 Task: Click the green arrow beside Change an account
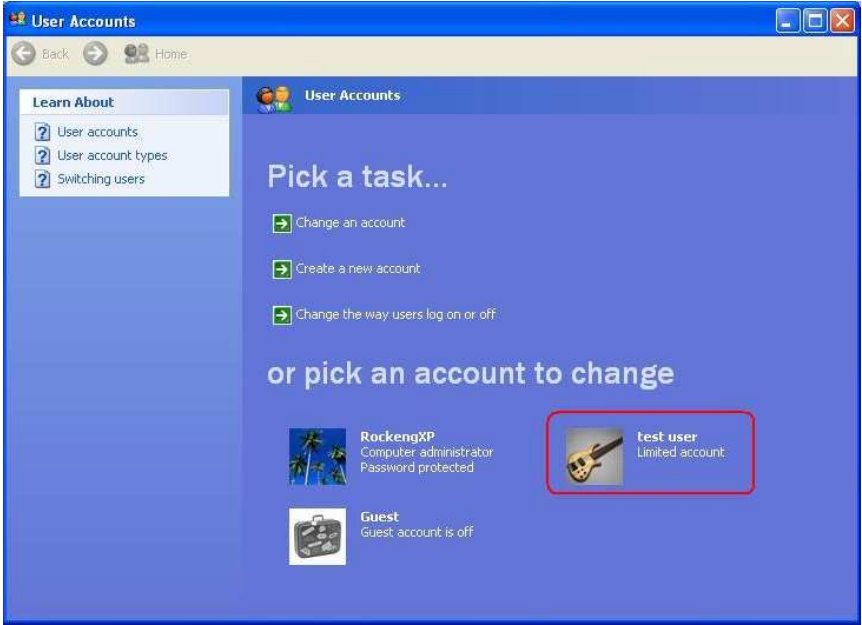click(x=282, y=223)
